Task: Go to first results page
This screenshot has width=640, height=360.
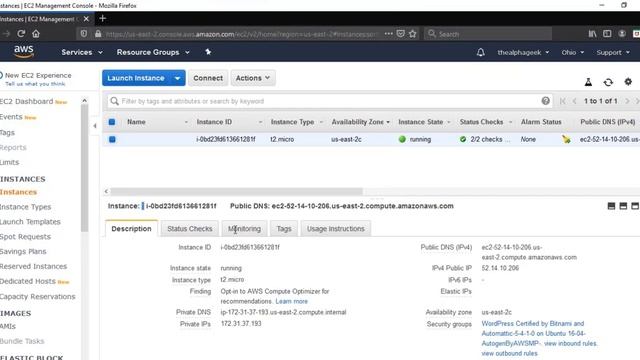Action: [x=562, y=101]
